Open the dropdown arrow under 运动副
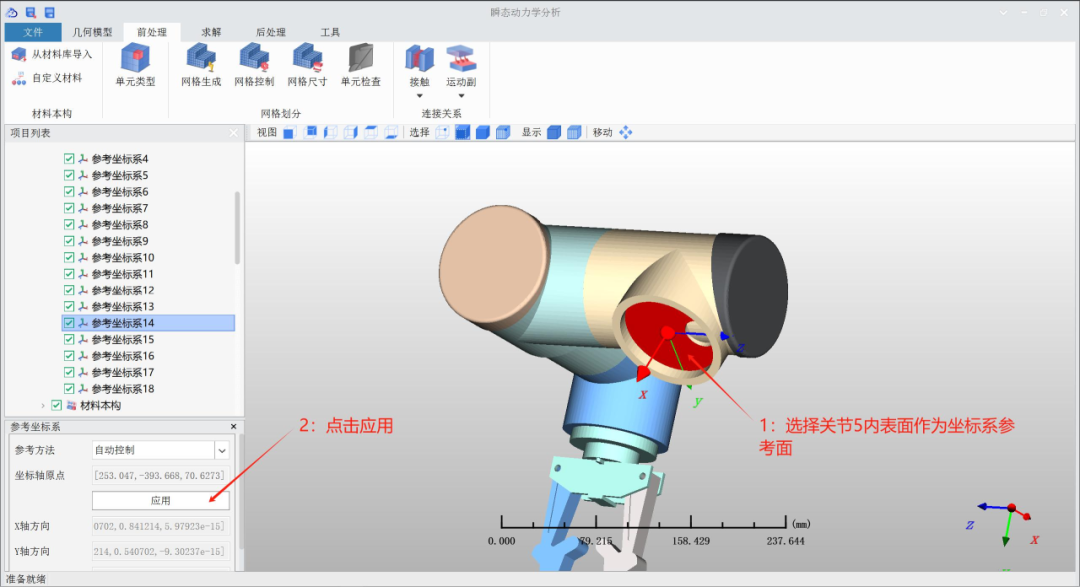Viewport: 1080px width, 587px height. (461, 96)
